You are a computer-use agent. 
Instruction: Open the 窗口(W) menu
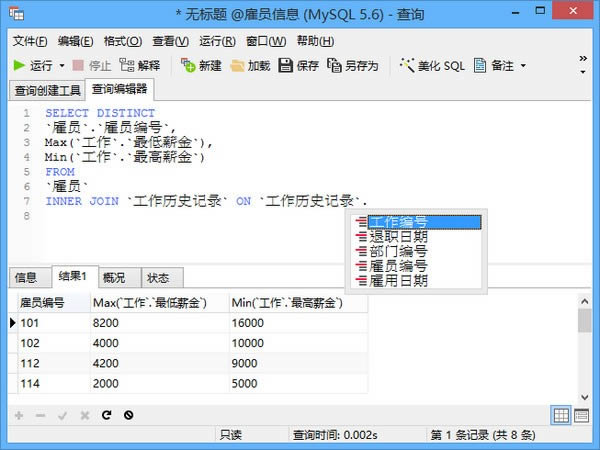(266, 41)
